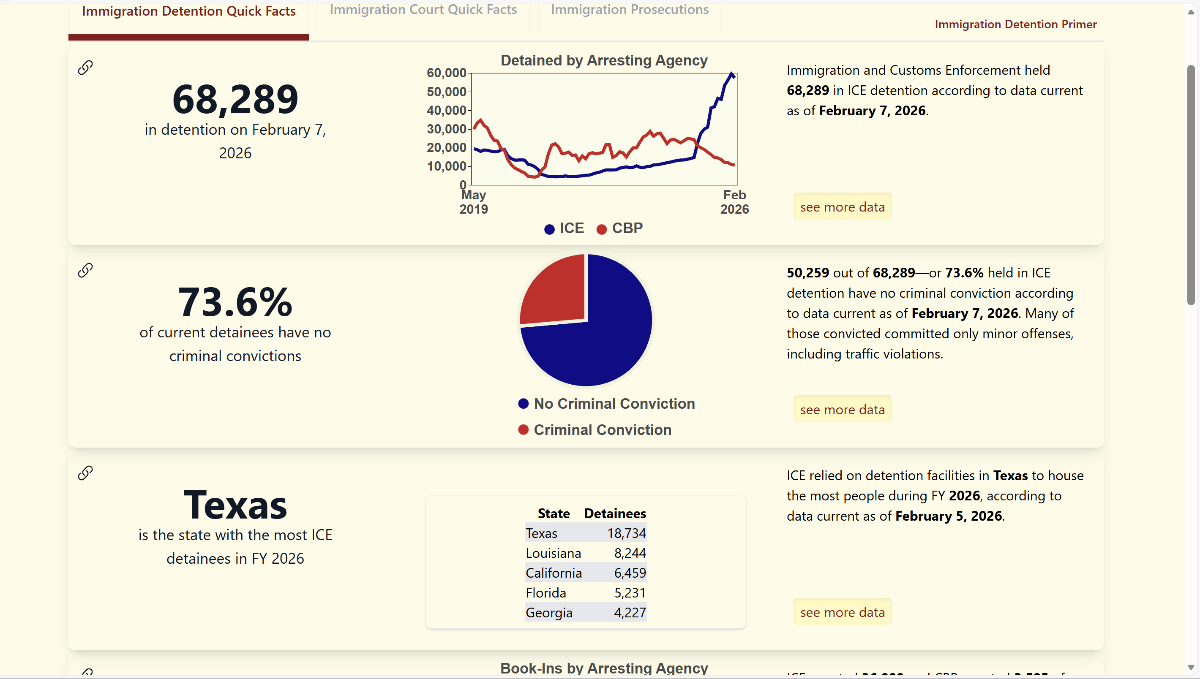Click see more data for detention total

(842, 207)
